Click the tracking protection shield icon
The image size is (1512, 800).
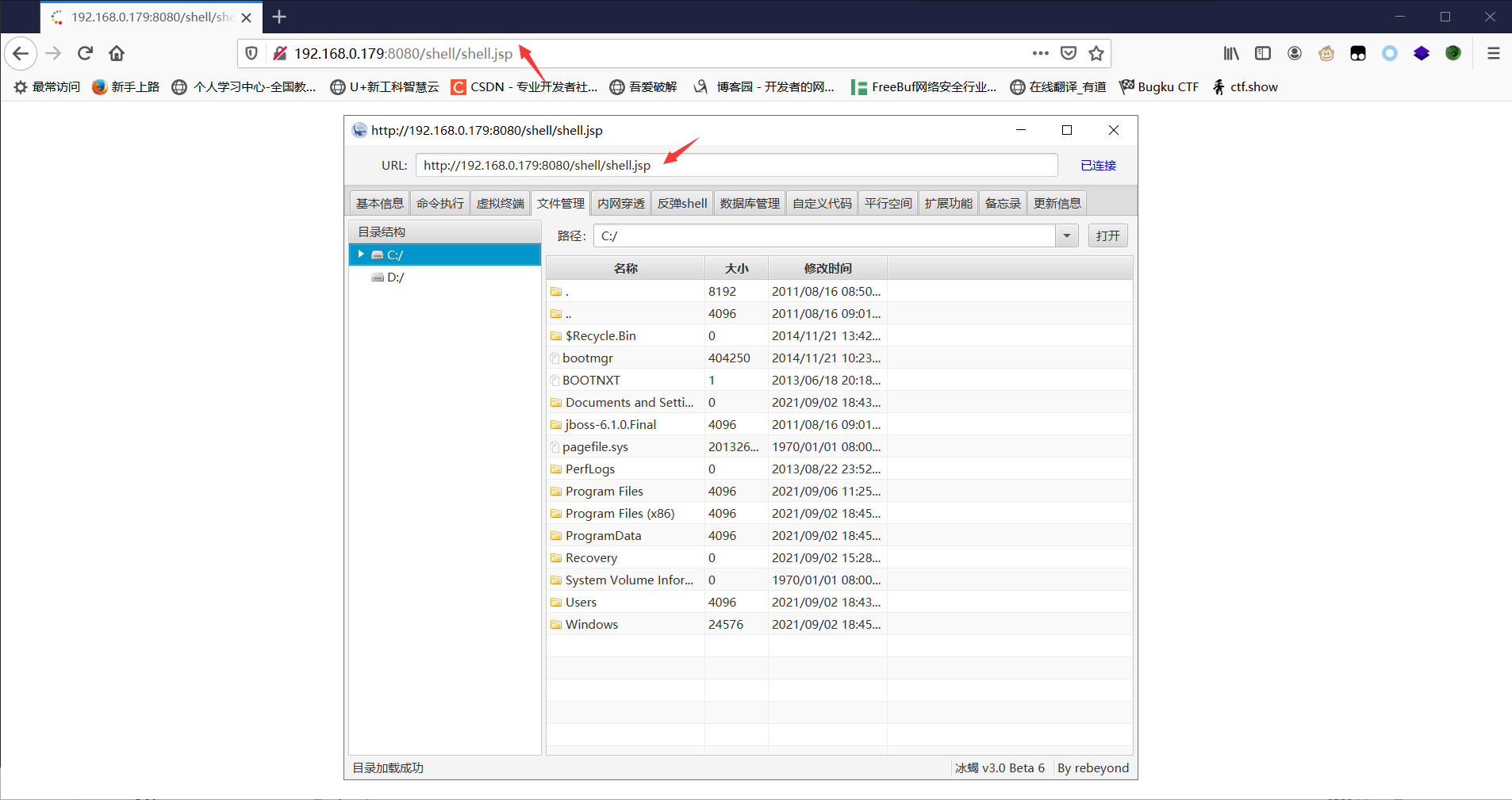coord(251,53)
